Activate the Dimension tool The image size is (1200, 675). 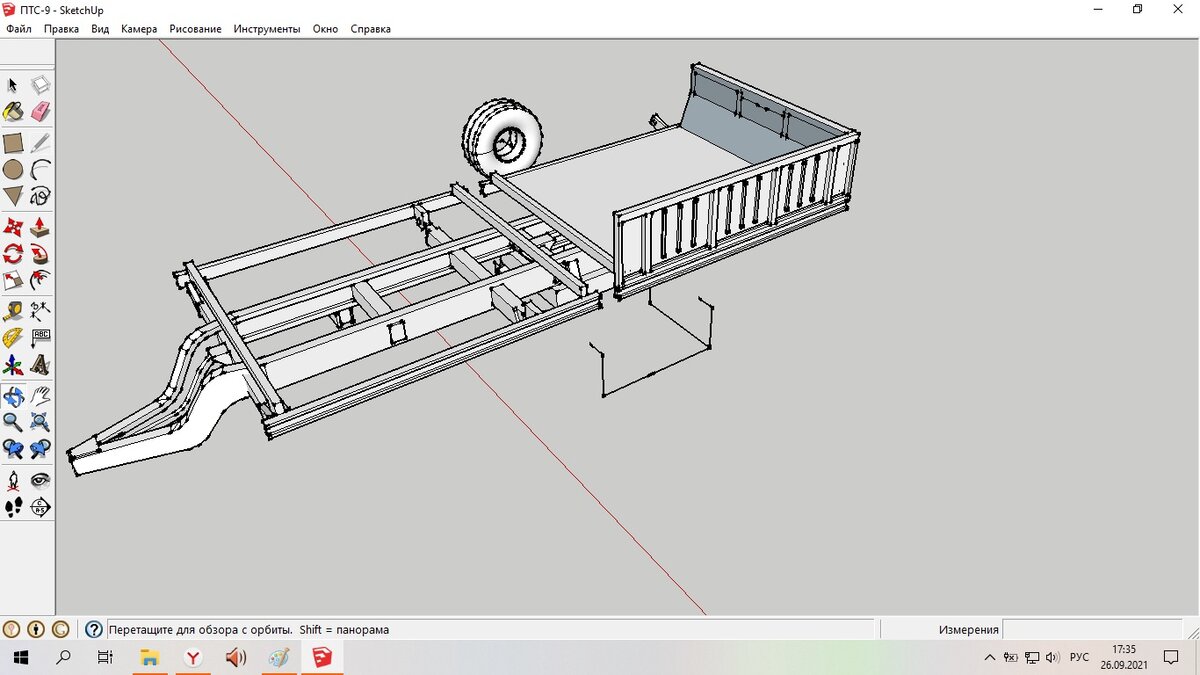pos(41,311)
